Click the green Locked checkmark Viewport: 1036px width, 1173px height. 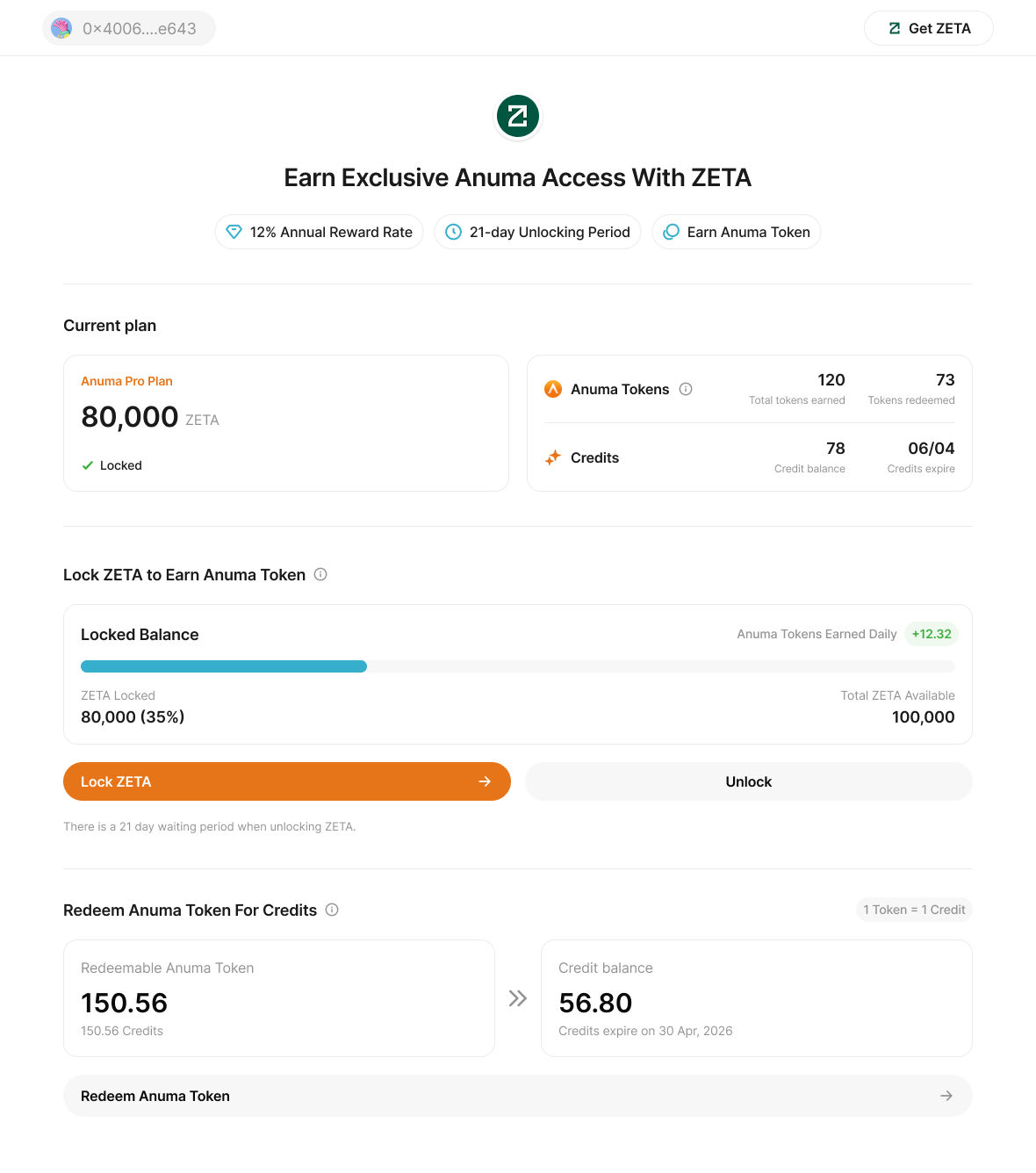pyautogui.click(x=87, y=465)
